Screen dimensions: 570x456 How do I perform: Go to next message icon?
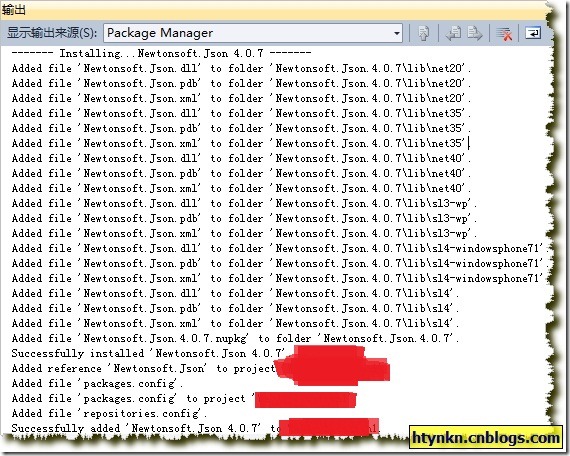[474, 33]
